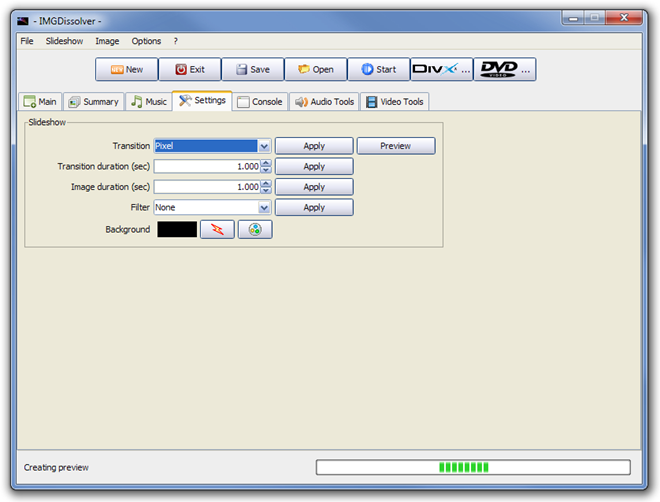The width and height of the screenshot is (660, 502).
Task: Click the Open toolbar button
Action: pyautogui.click(x=316, y=69)
